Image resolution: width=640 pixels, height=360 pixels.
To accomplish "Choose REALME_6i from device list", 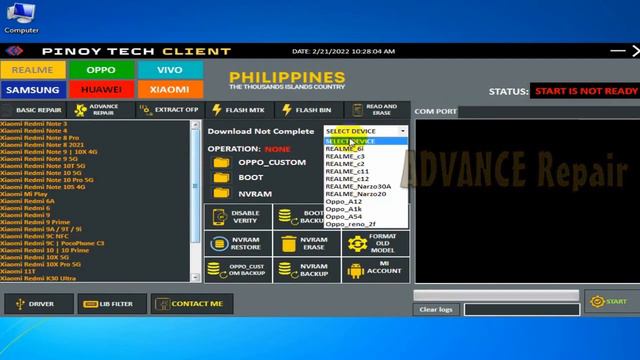I will tap(366, 149).
